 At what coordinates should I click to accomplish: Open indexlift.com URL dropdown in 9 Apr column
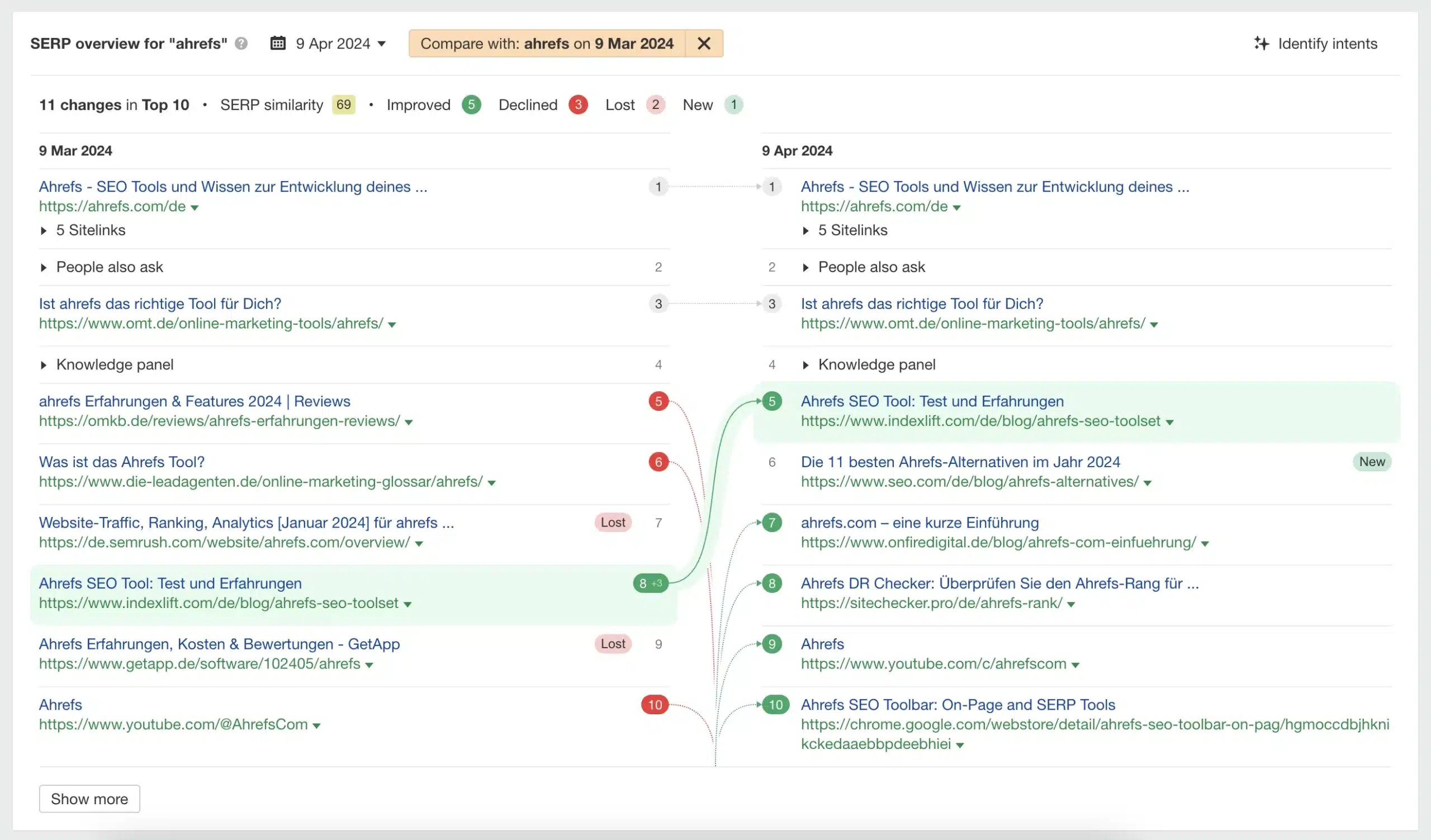coord(1170,423)
